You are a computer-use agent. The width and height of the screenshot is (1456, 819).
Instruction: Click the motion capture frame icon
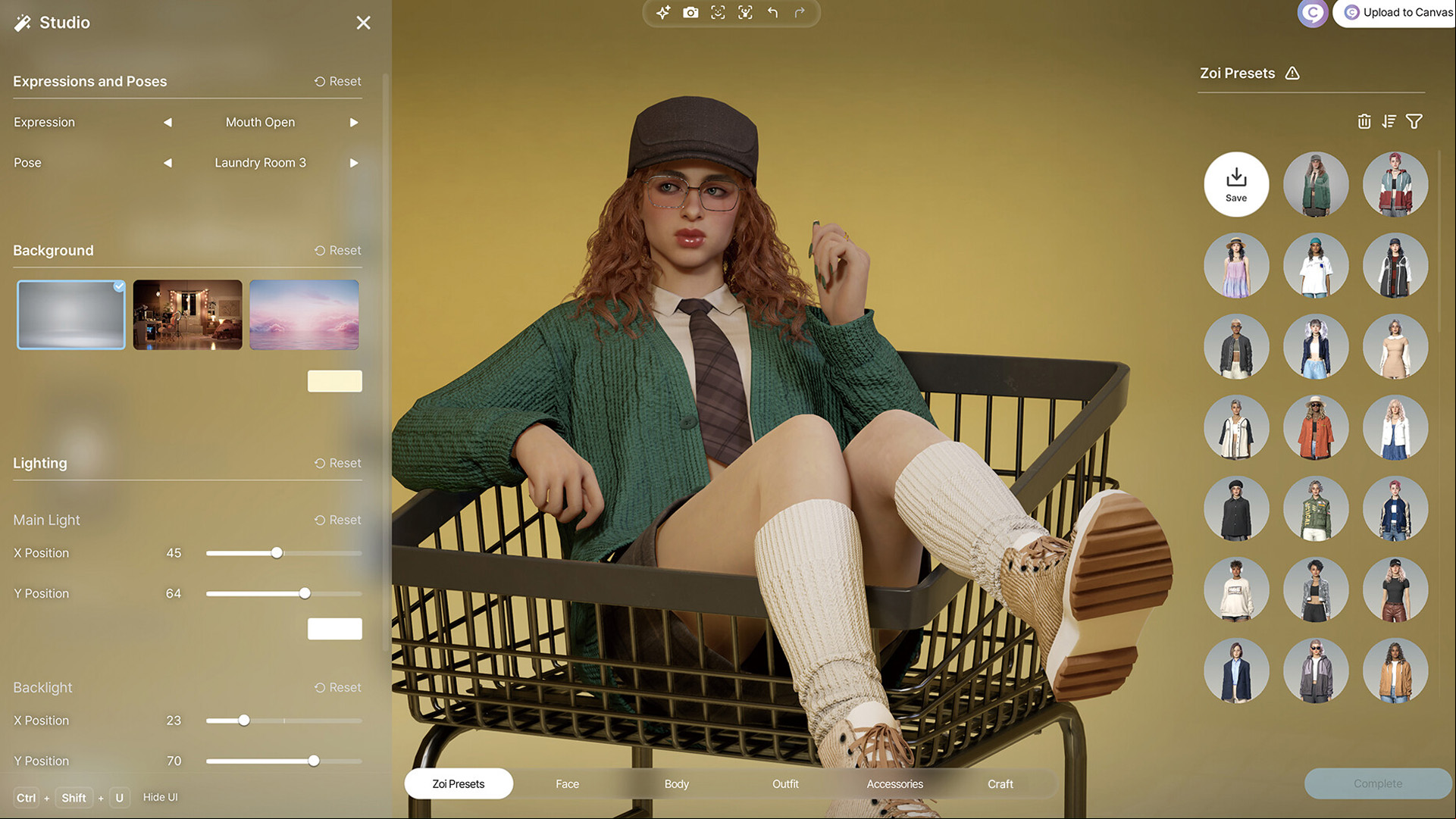click(745, 13)
